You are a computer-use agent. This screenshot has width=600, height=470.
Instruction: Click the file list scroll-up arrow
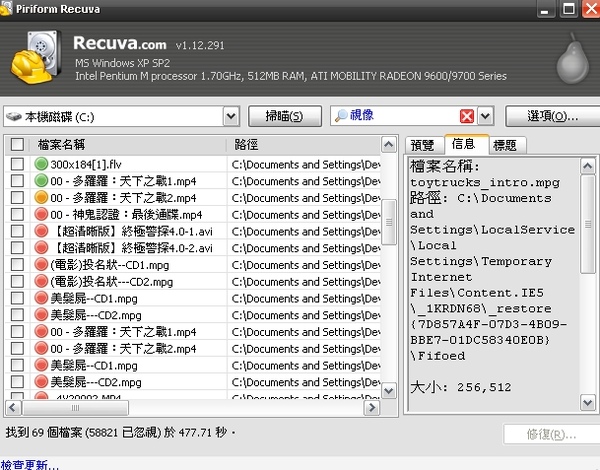(x=389, y=145)
